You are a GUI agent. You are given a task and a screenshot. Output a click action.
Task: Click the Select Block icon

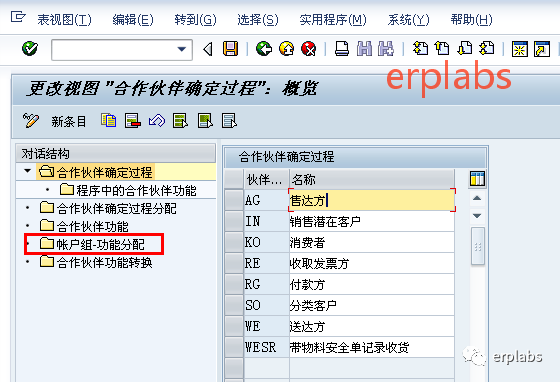(205, 121)
